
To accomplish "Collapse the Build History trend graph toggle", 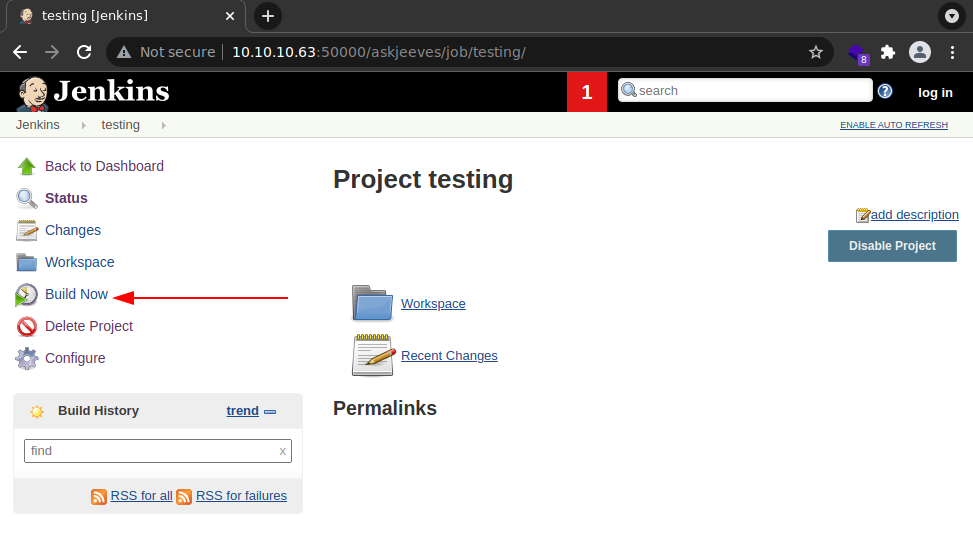I will tap(270, 411).
